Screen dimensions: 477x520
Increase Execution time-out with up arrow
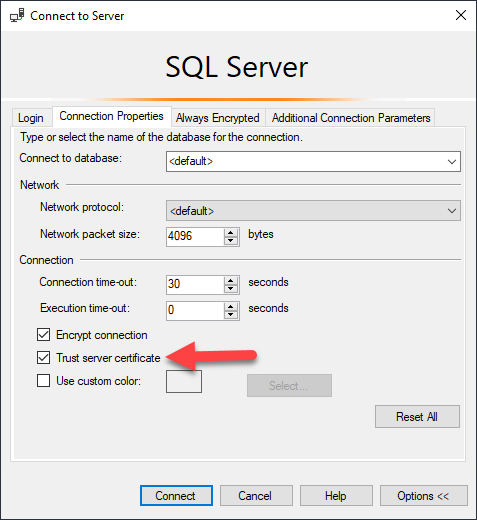coord(231,307)
